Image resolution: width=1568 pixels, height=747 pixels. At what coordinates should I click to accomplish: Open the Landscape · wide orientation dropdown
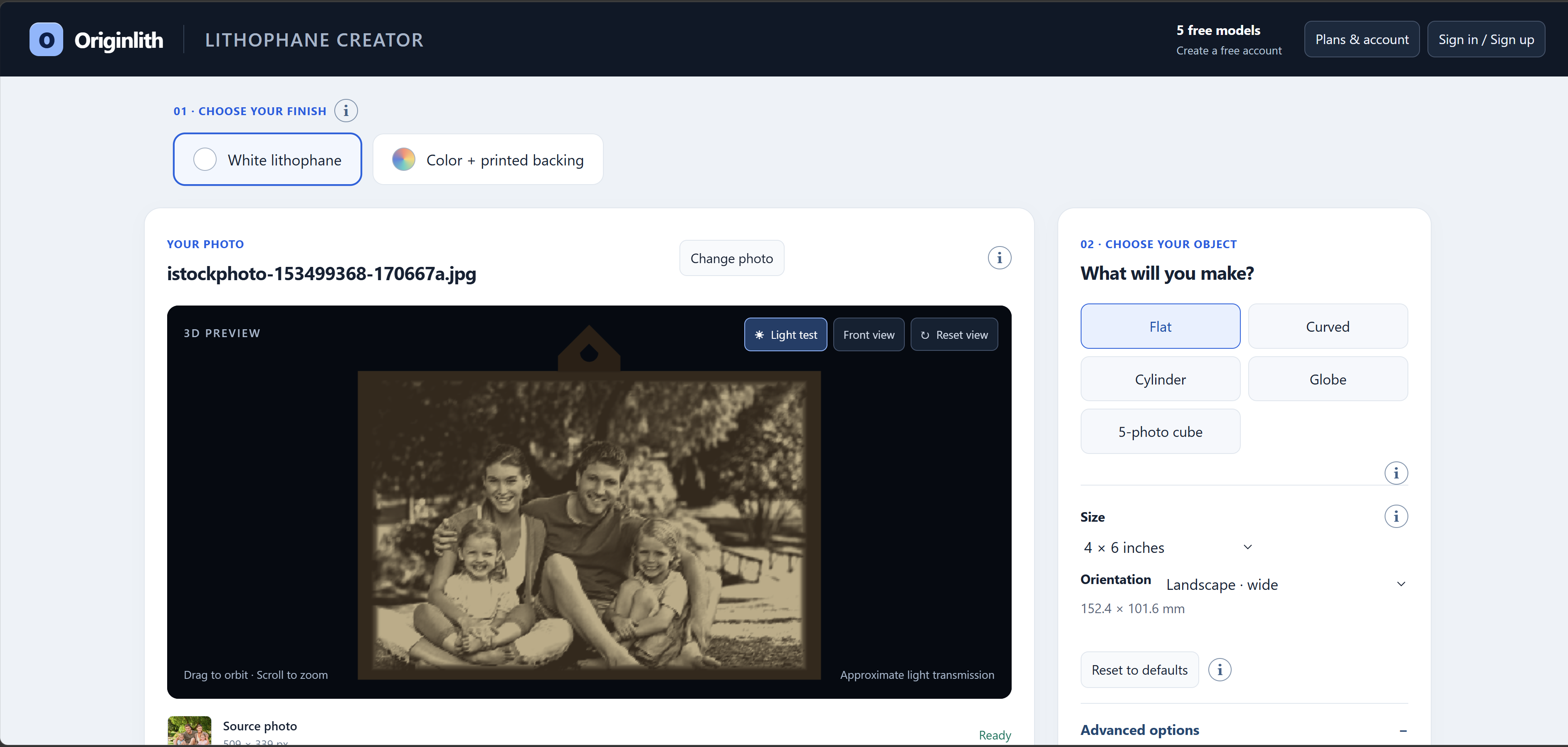point(1286,584)
